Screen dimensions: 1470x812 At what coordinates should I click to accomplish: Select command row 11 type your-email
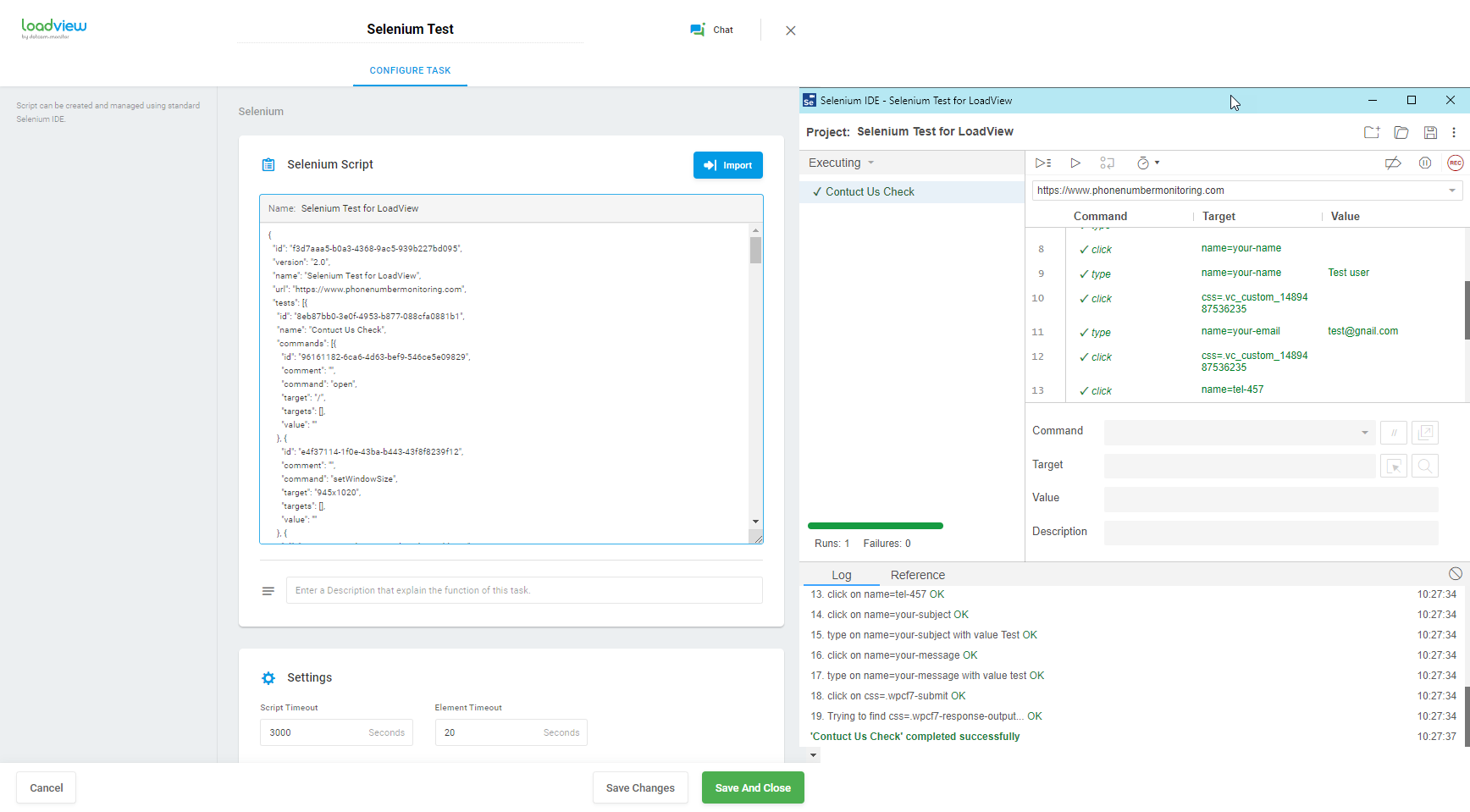pyautogui.click(x=1245, y=332)
